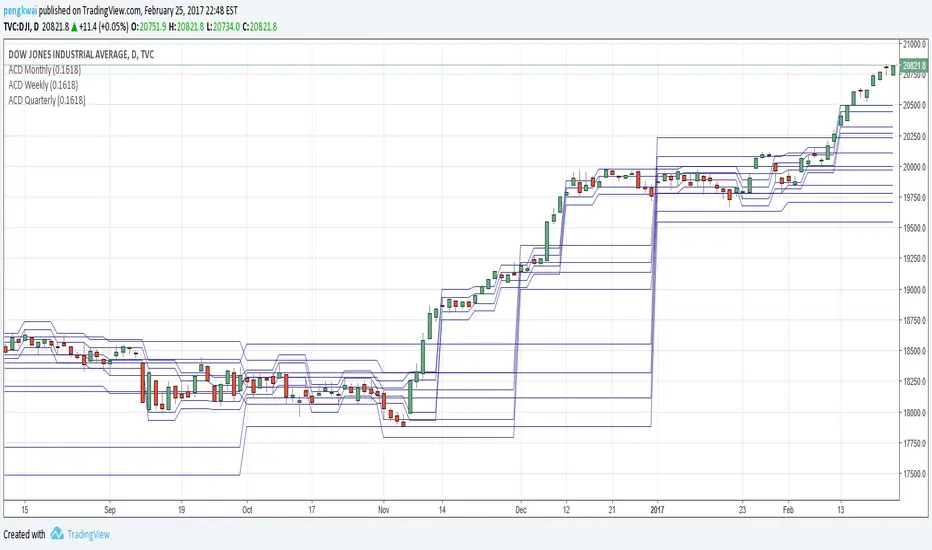
Task: Click the 18750.0 price axis label
Action: click(x=914, y=320)
